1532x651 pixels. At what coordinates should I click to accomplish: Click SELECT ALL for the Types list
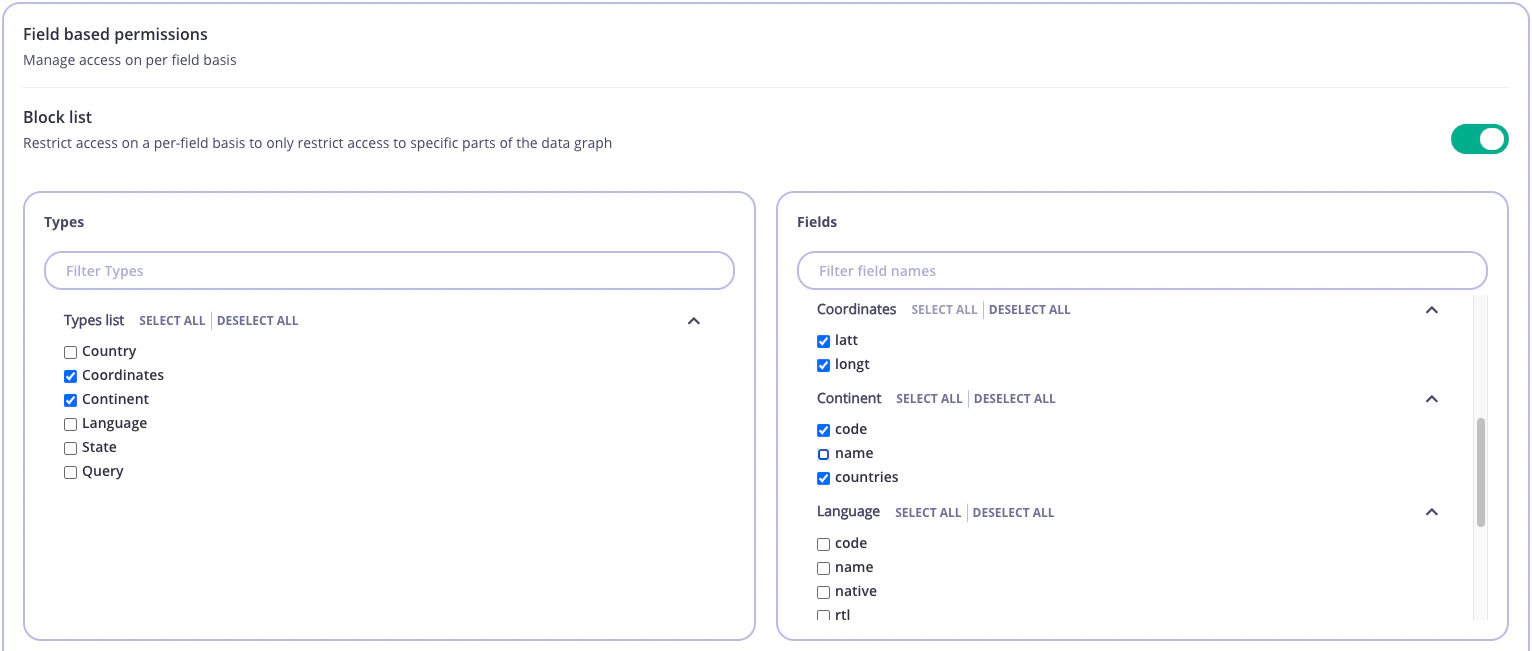[172, 321]
